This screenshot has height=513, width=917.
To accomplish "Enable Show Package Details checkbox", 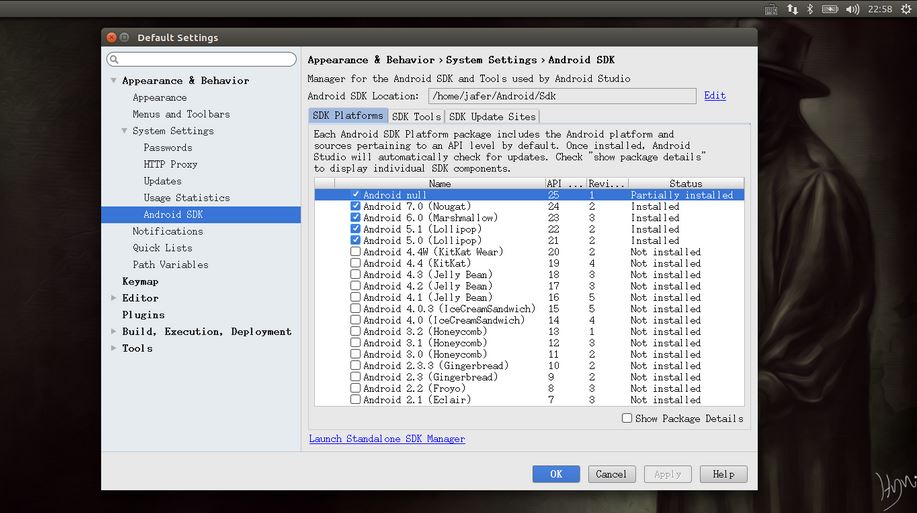I will [x=627, y=418].
